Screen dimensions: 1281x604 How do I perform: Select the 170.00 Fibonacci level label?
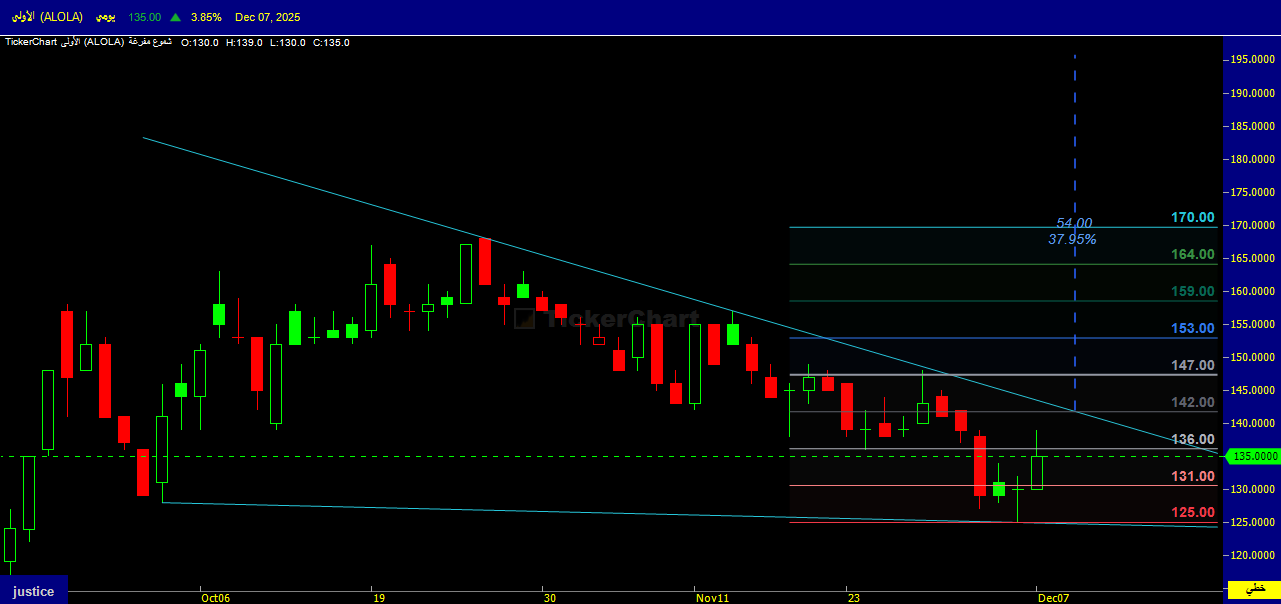[1192, 217]
